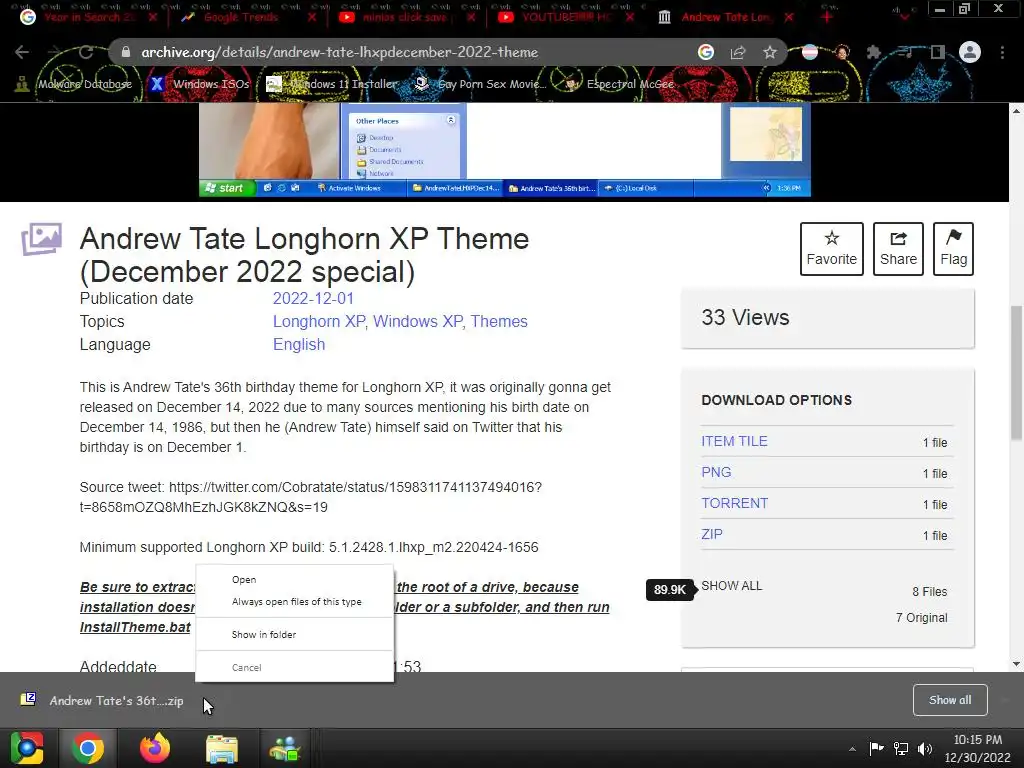Select Open in the download context menu

(x=295, y=579)
